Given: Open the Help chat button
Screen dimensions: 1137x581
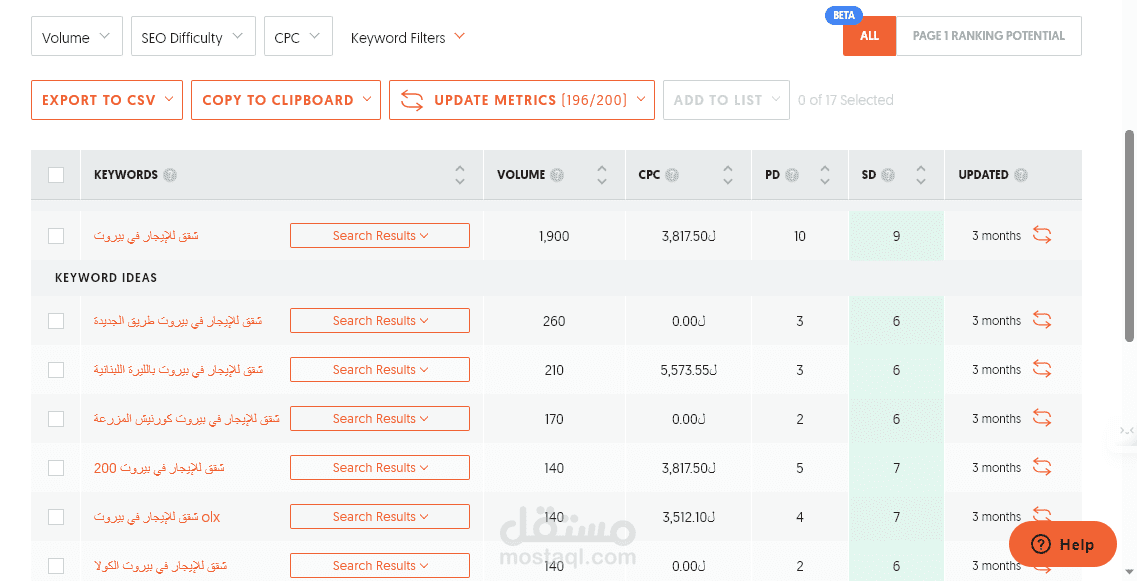Looking at the screenshot, I should (1062, 544).
